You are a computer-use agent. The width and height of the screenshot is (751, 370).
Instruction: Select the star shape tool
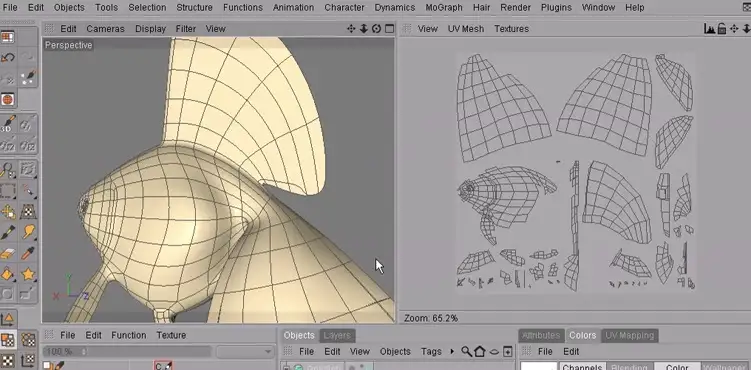pos(28,274)
